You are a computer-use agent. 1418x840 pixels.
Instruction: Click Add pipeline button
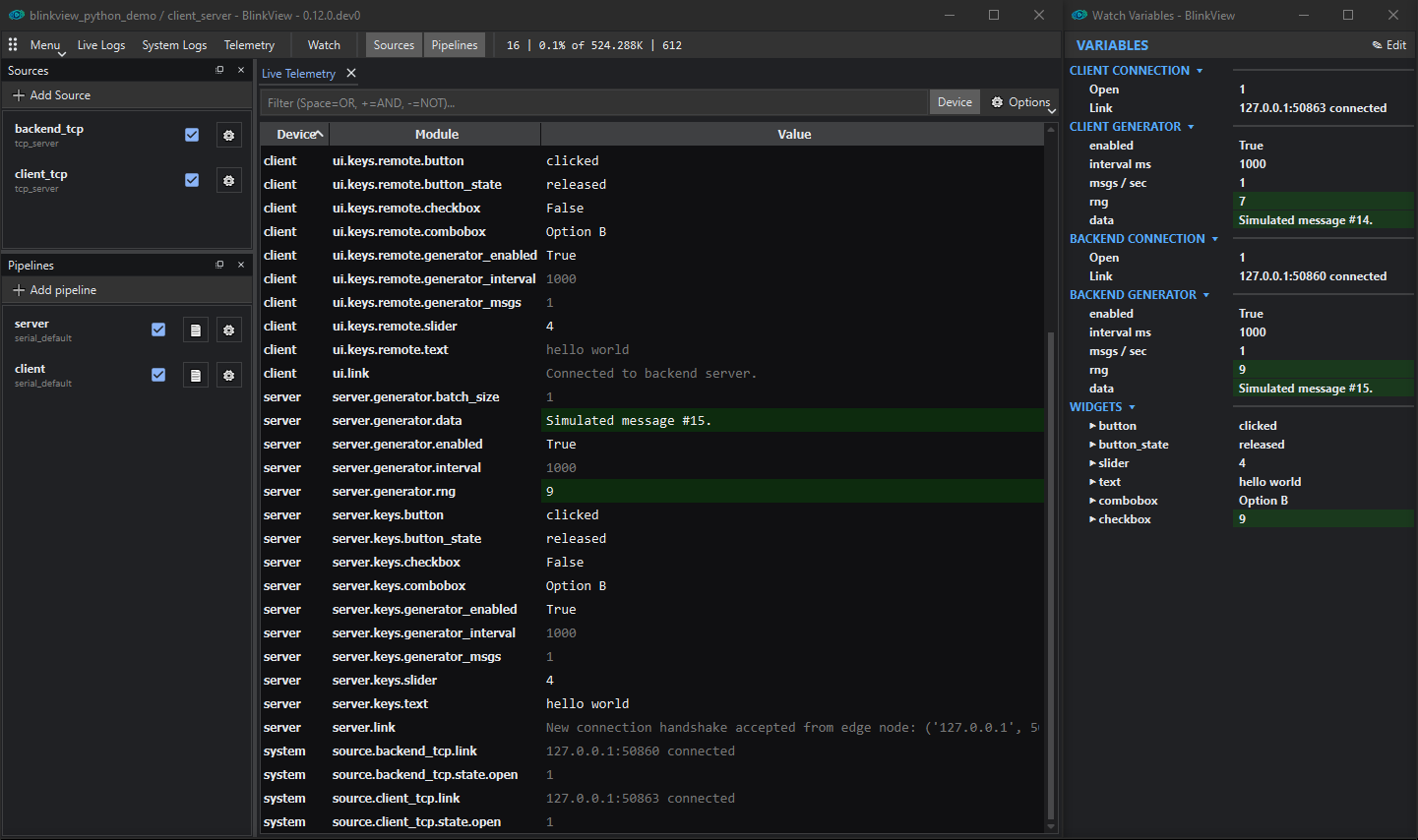click(x=127, y=290)
